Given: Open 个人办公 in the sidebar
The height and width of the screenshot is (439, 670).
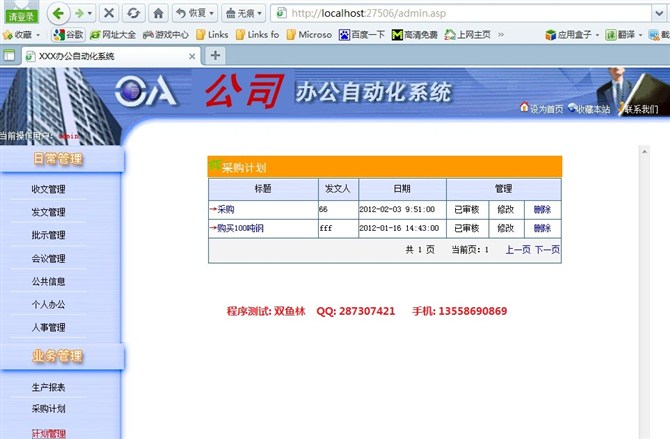Looking at the screenshot, I should pyautogui.click(x=48, y=305).
